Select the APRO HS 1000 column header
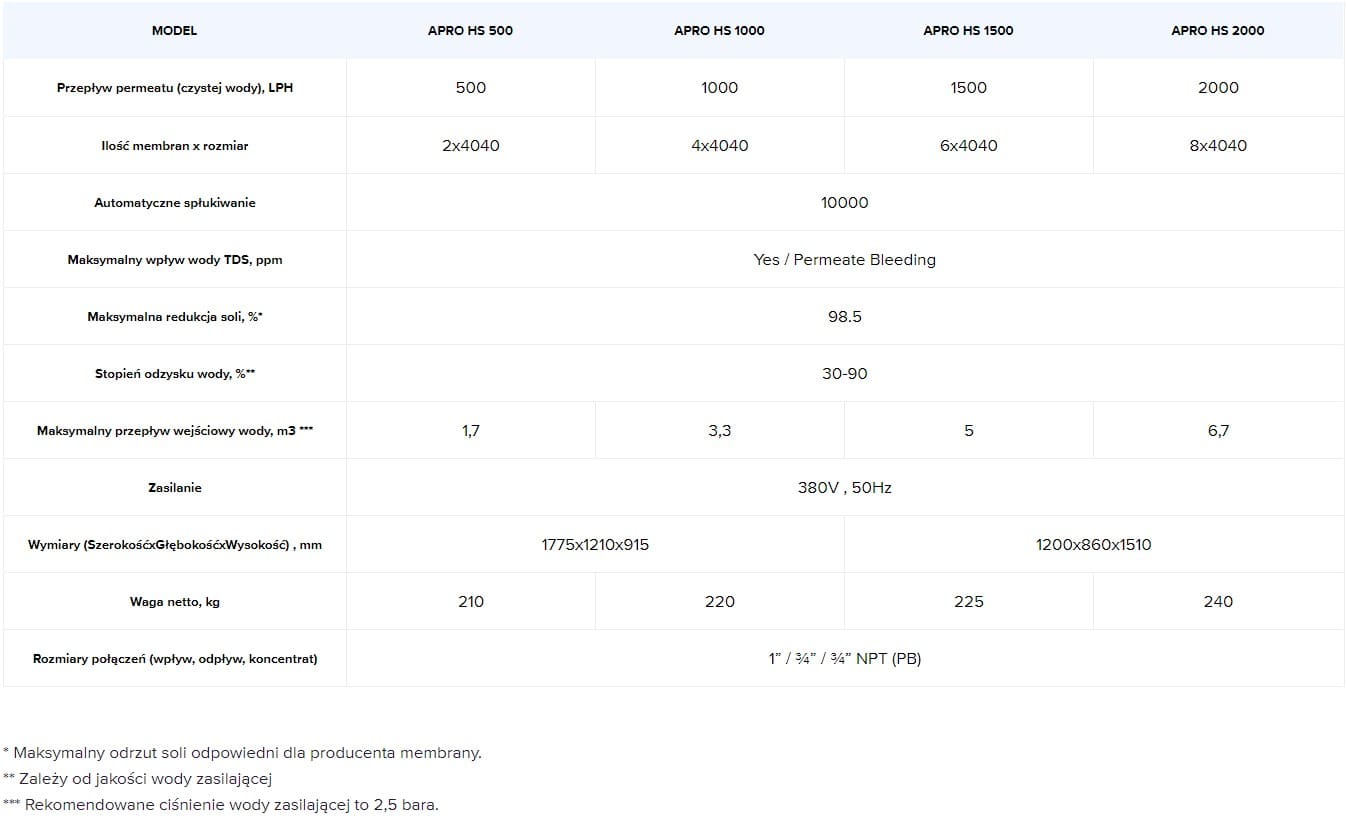Screen dimensions: 1346x819 pyautogui.click(x=719, y=31)
